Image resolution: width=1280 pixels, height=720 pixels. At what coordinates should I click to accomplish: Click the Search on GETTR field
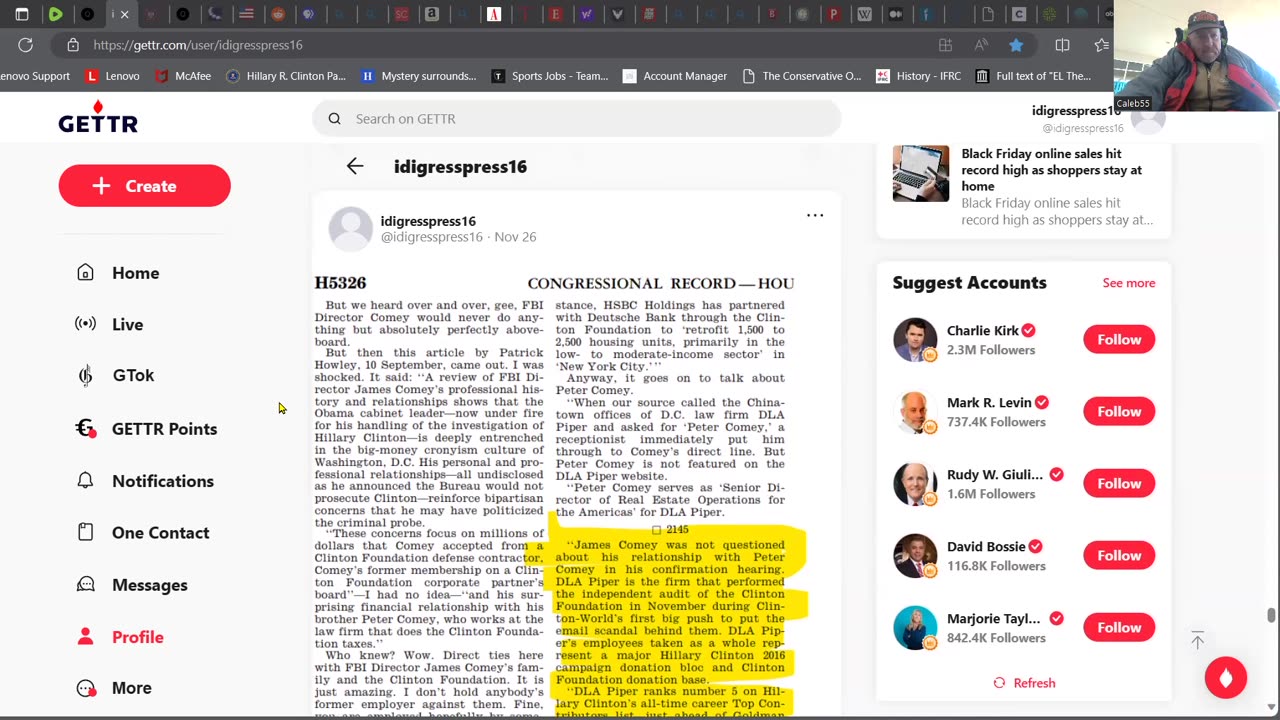(x=576, y=118)
